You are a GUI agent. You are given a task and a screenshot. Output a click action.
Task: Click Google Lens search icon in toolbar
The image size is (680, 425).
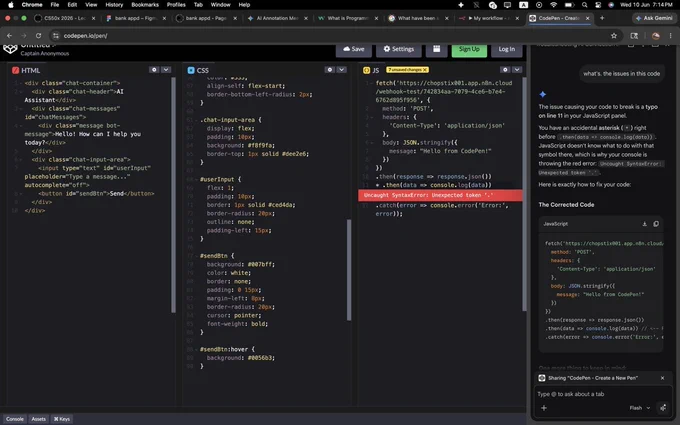[634, 36]
